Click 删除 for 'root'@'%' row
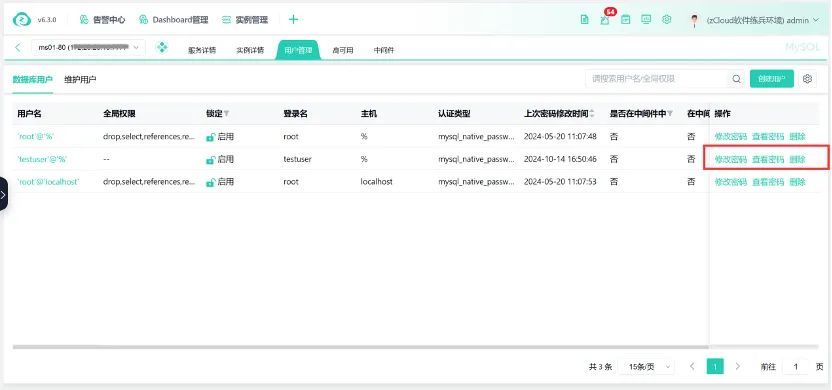The width and height of the screenshot is (832, 390). point(797,136)
